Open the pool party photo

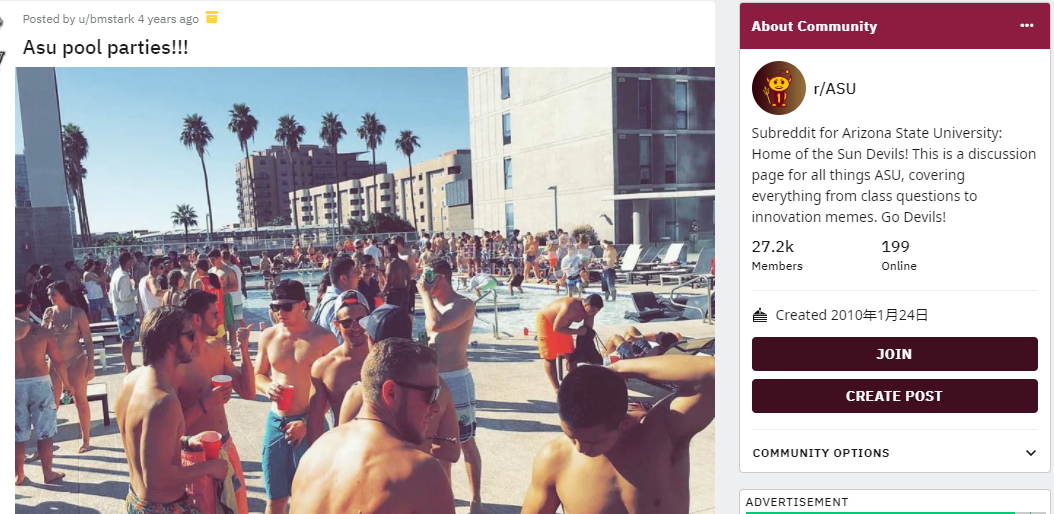click(x=365, y=290)
